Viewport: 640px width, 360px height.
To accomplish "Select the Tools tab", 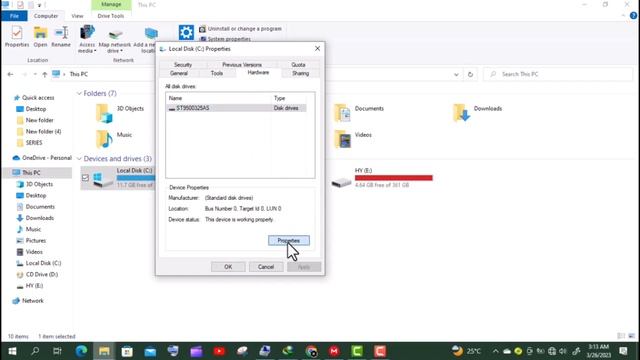I will (217, 73).
